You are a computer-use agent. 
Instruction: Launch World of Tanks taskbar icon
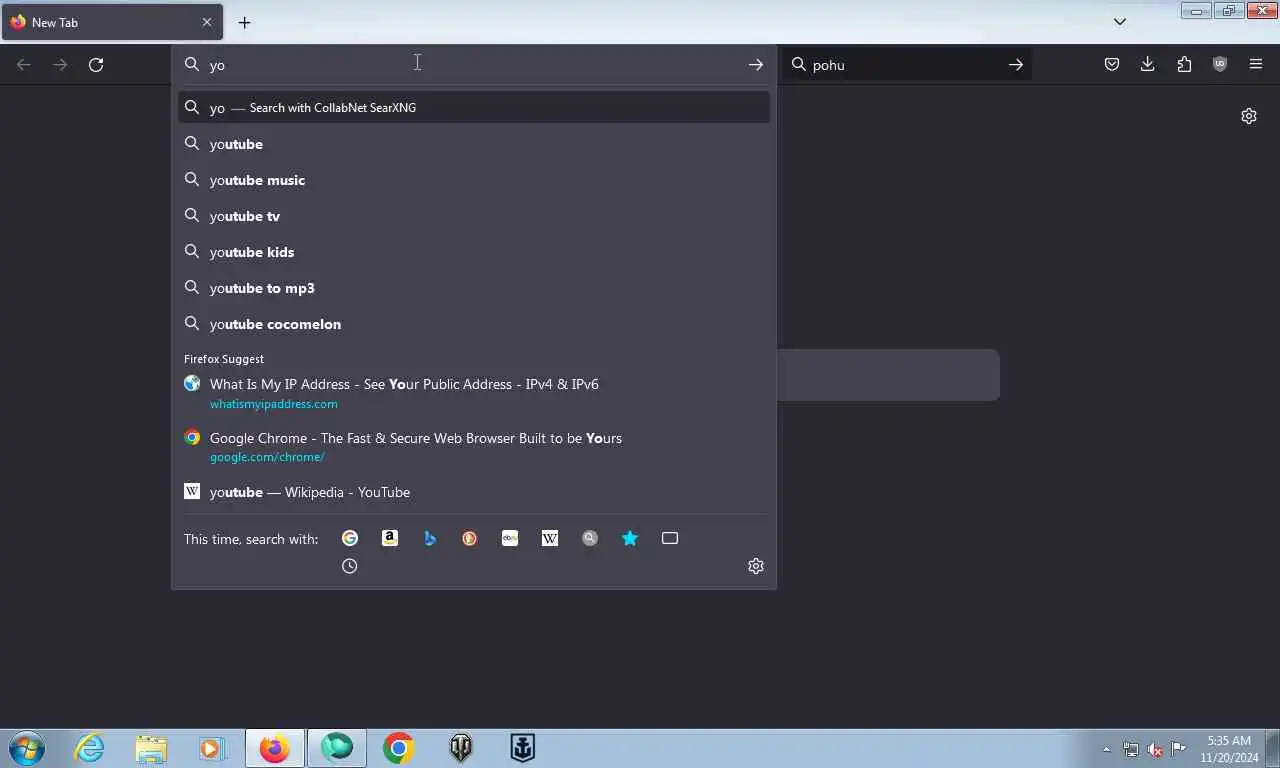pos(461,748)
